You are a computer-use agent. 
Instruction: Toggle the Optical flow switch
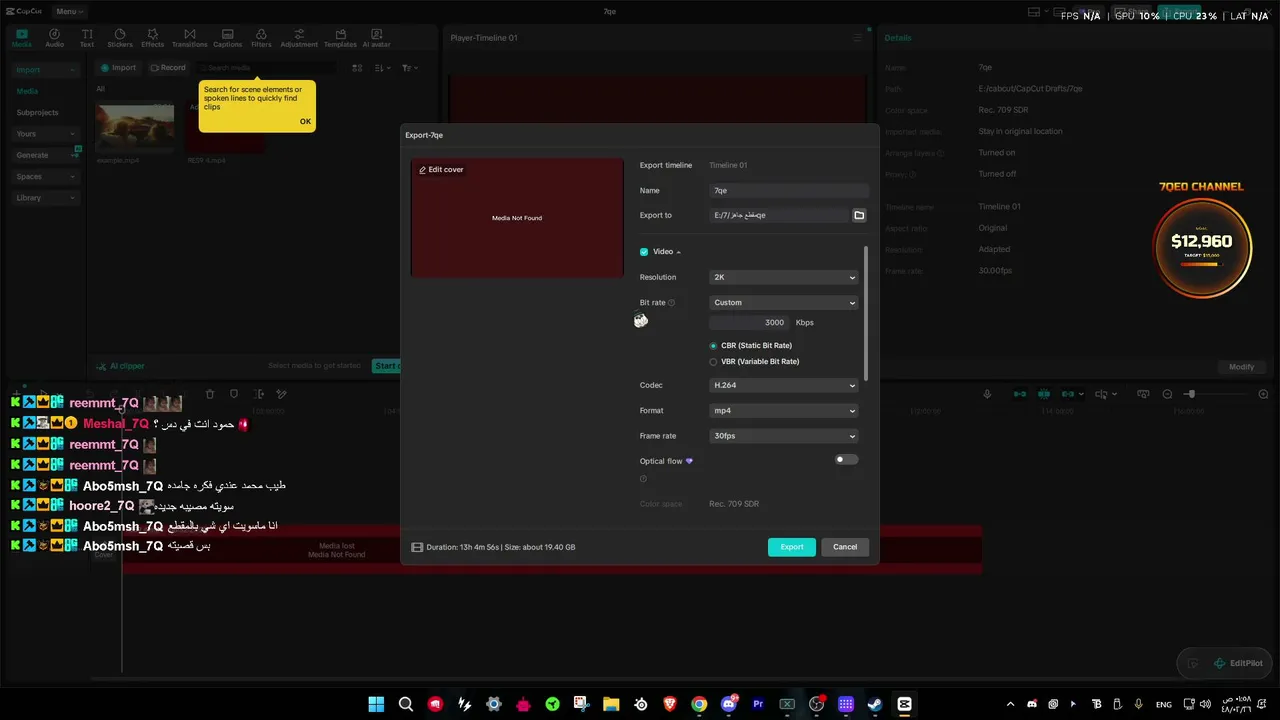(x=846, y=460)
